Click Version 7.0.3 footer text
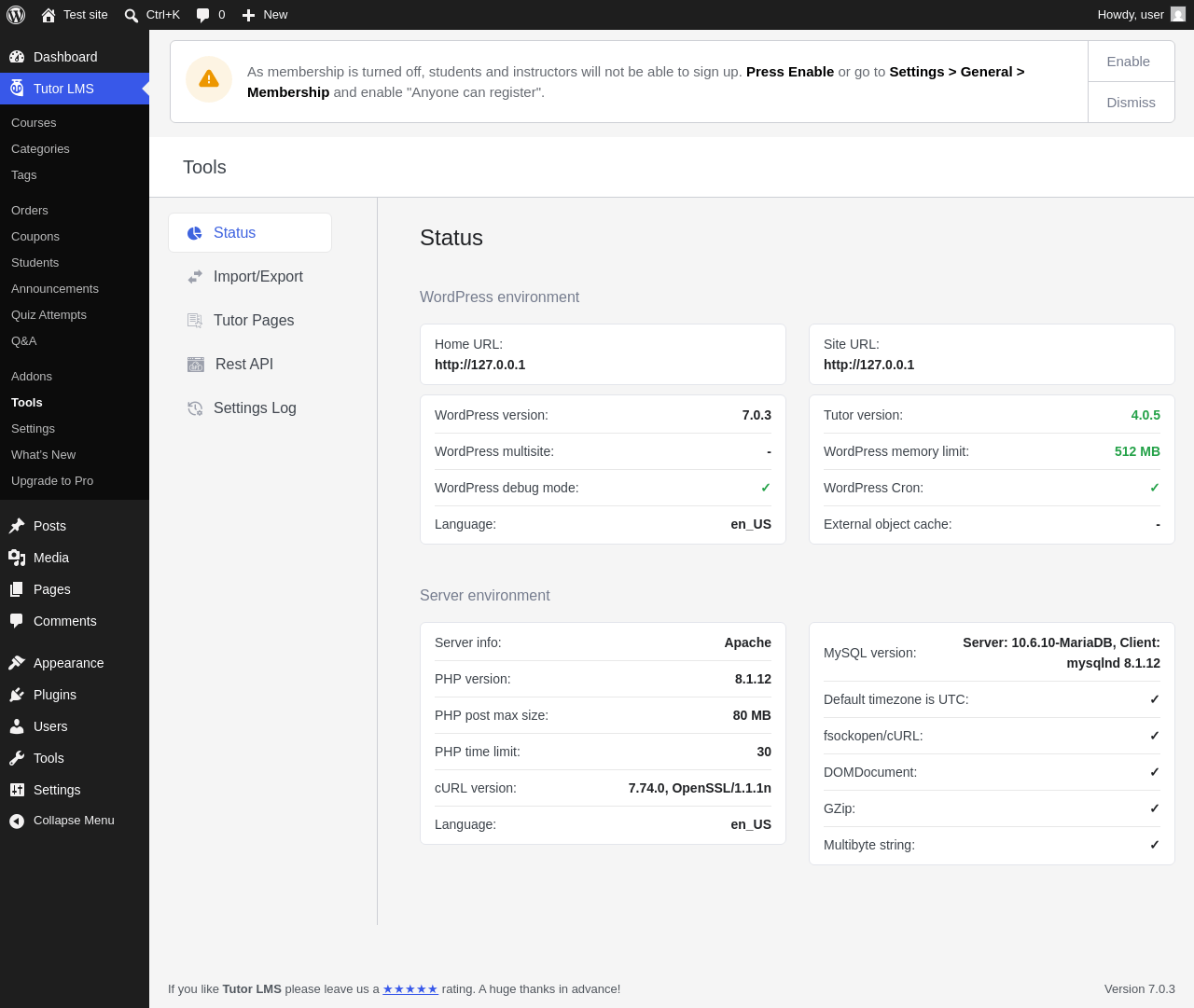 click(1140, 989)
